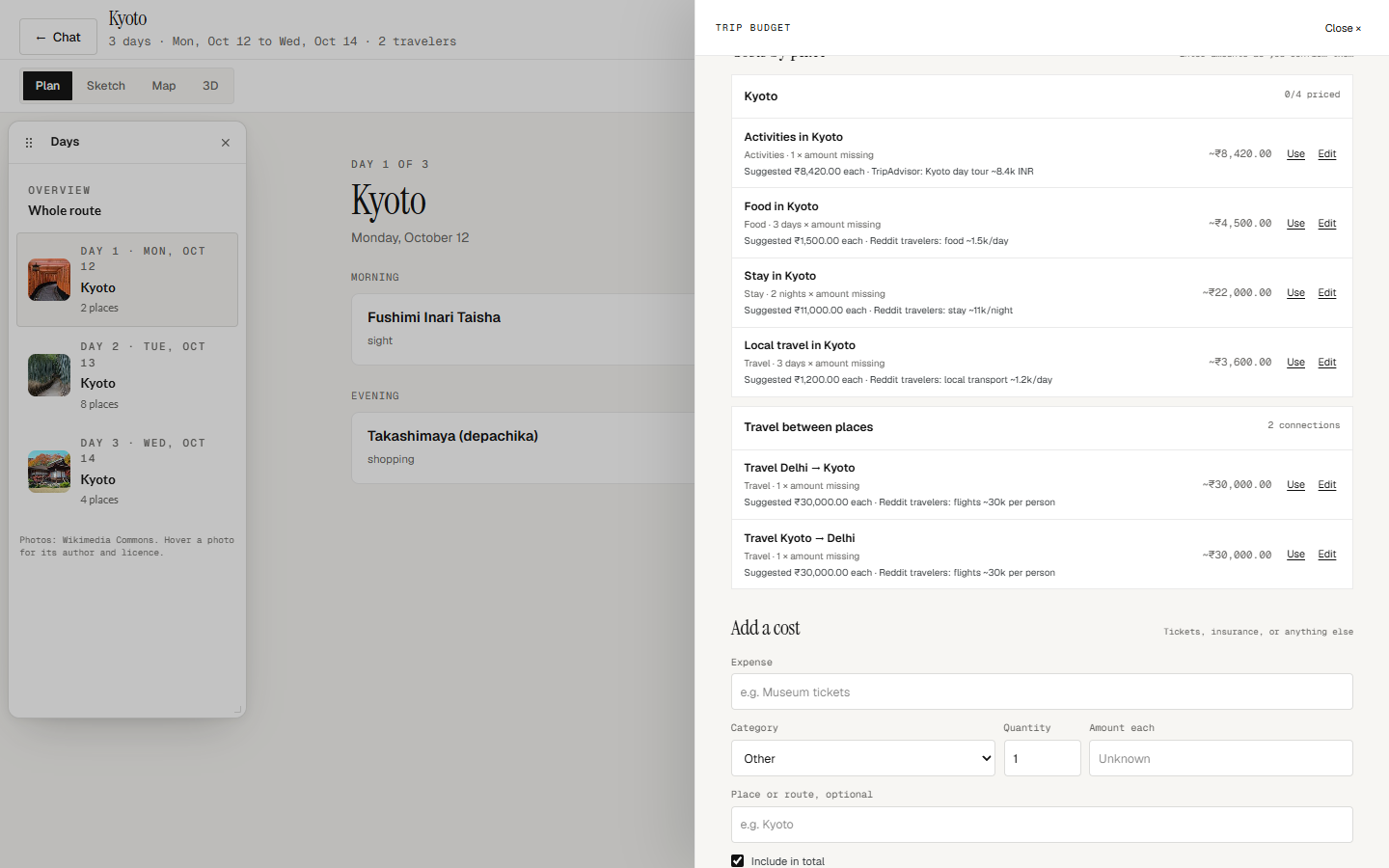Click the '~₹22,000.00' Stay amount

click(1237, 292)
